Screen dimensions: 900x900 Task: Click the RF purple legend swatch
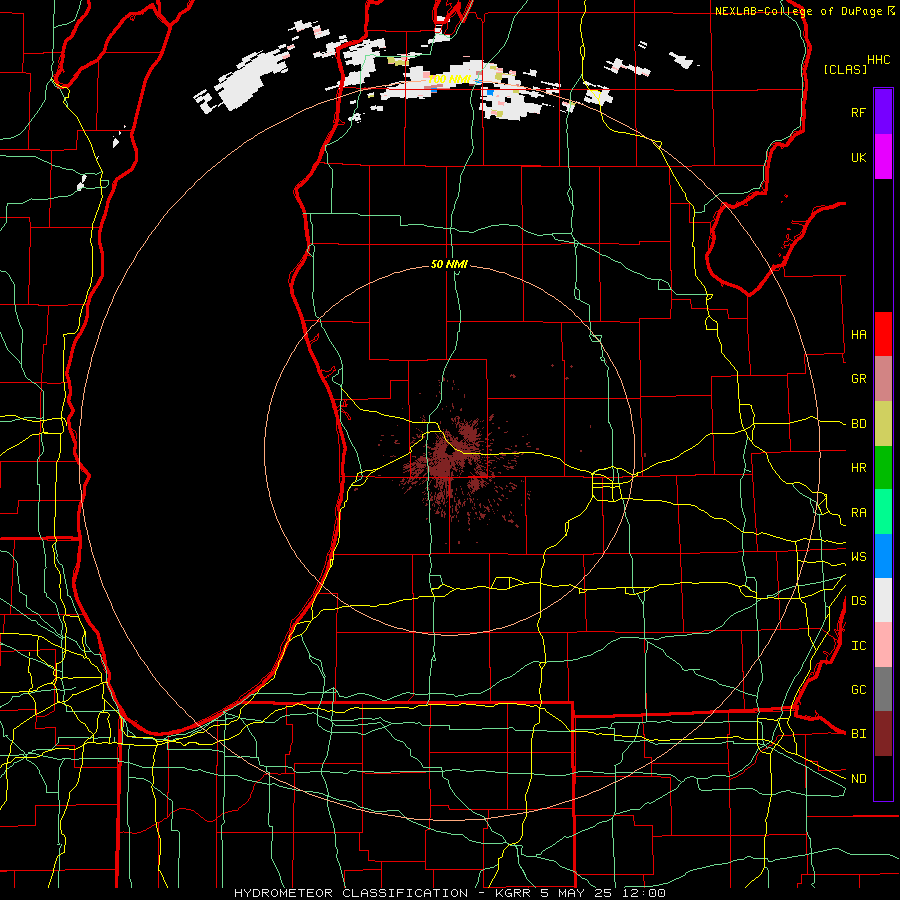pyautogui.click(x=883, y=112)
